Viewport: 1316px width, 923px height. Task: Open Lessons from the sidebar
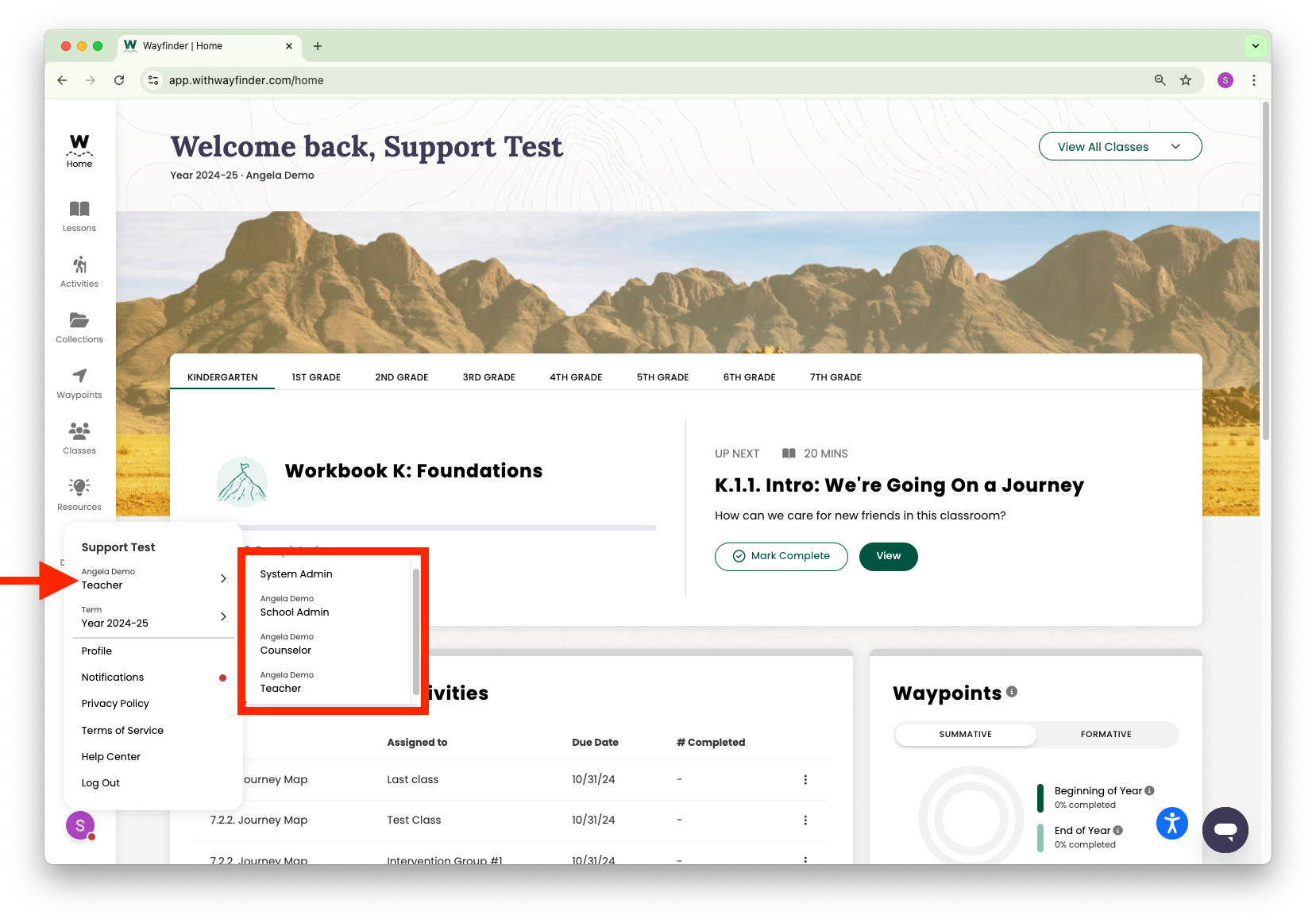(x=79, y=216)
